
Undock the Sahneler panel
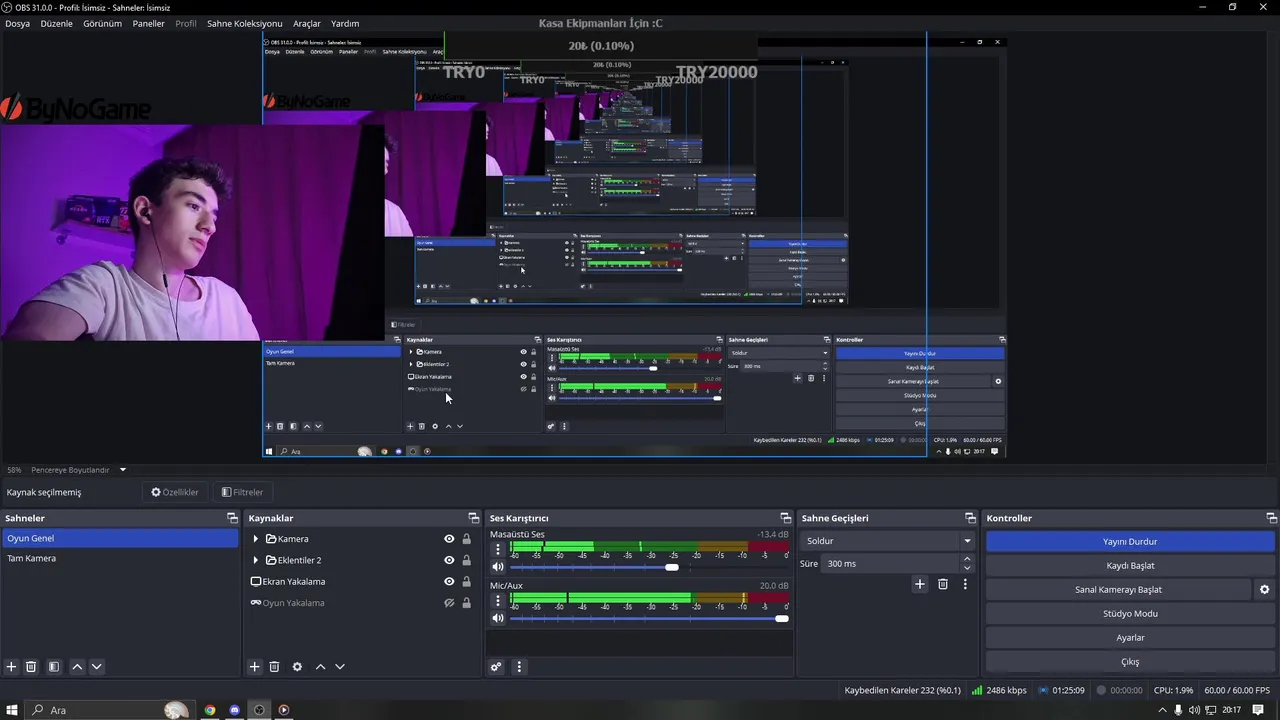(x=232, y=518)
